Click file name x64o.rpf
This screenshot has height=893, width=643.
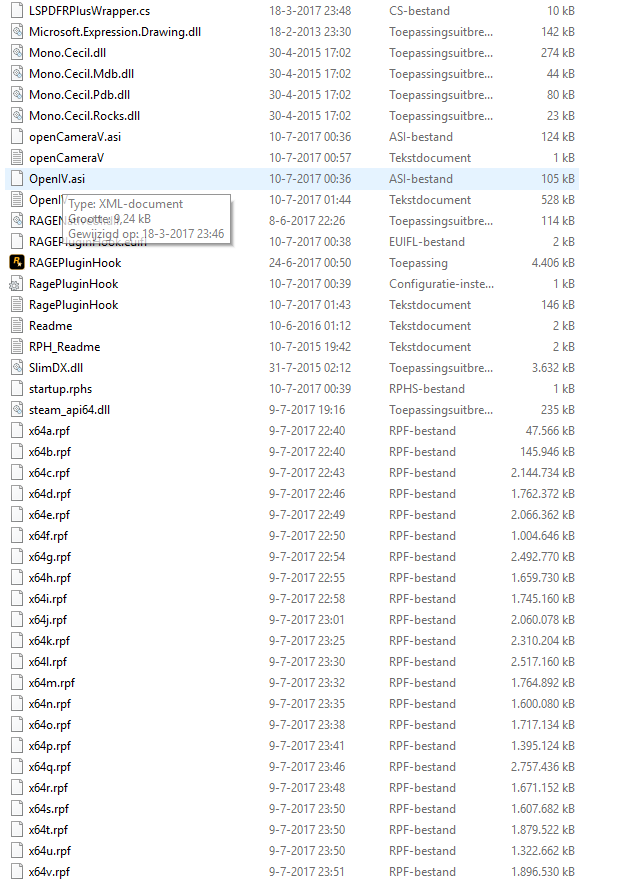point(50,725)
